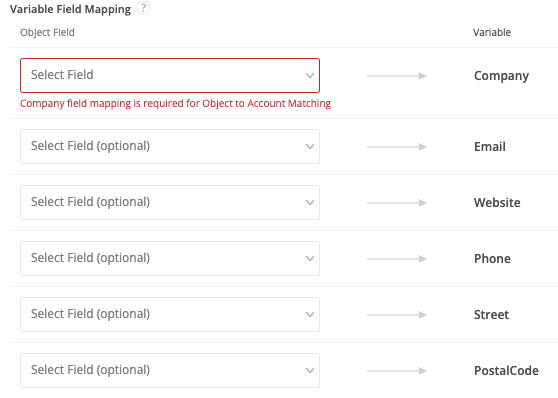Click chevron arrow in Street dropdown
558x398 pixels.
[310, 314]
